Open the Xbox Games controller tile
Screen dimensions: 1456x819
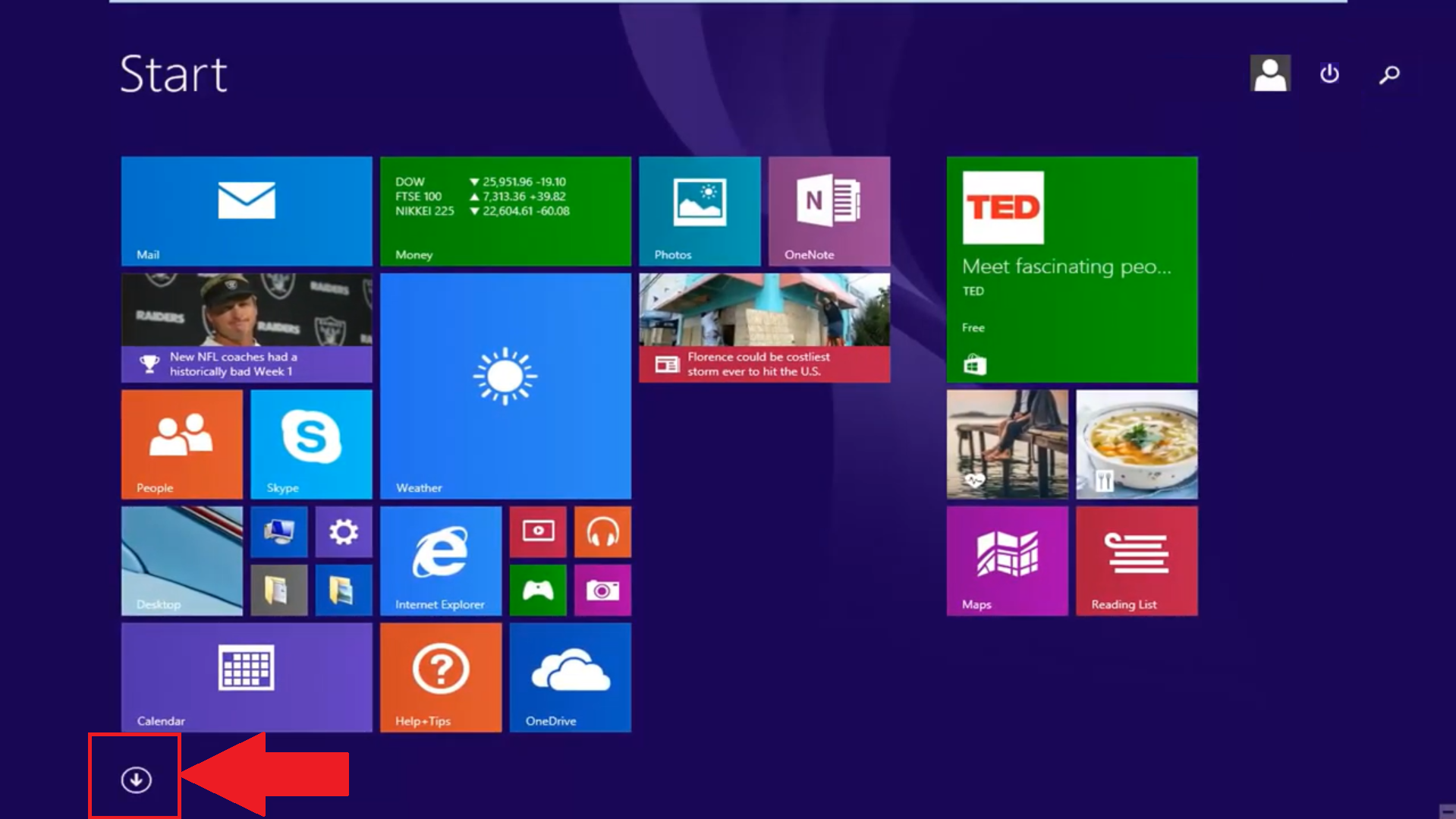tap(538, 590)
